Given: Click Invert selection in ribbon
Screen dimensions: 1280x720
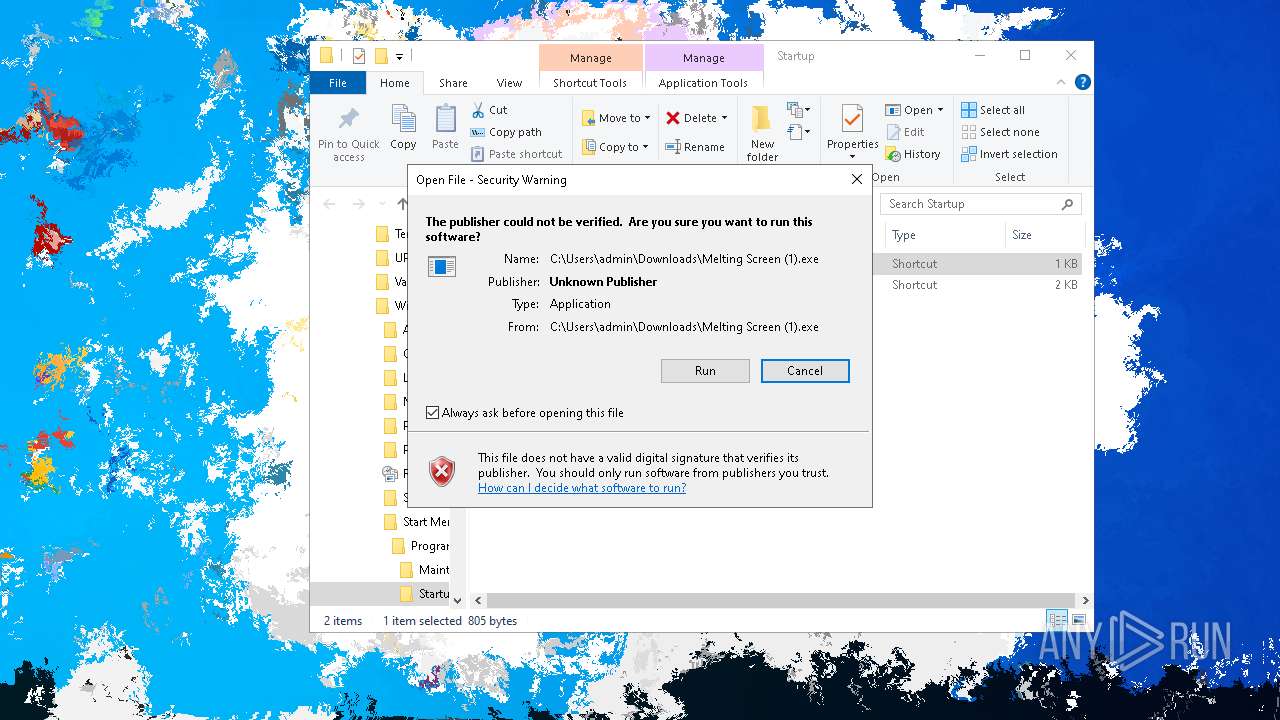Looking at the screenshot, I should (x=1009, y=154).
